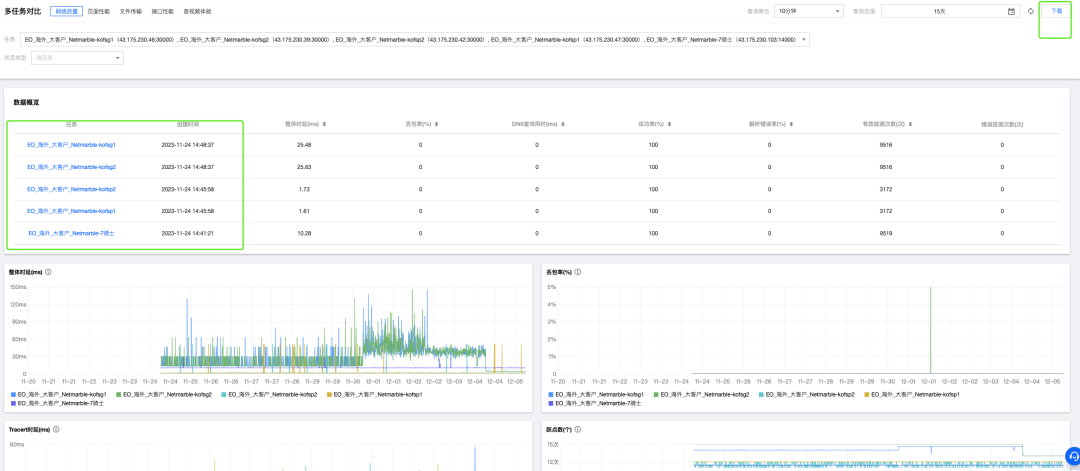Sort table by 整体时延(ms) column
Screen dimensions: 1080x471
pyautogui.click(x=324, y=124)
